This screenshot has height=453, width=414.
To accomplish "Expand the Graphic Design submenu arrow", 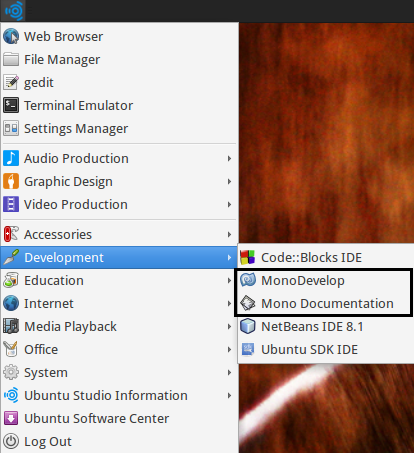I will pyautogui.click(x=229, y=181).
